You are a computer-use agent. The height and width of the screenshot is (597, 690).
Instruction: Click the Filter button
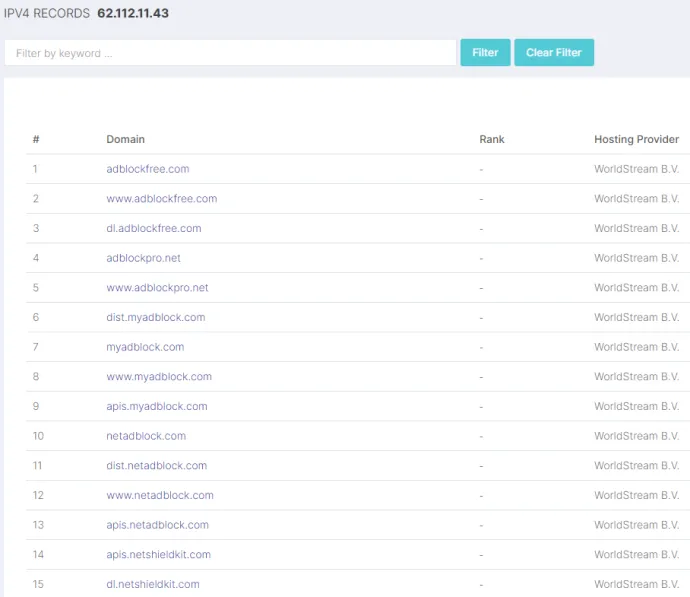tap(485, 53)
